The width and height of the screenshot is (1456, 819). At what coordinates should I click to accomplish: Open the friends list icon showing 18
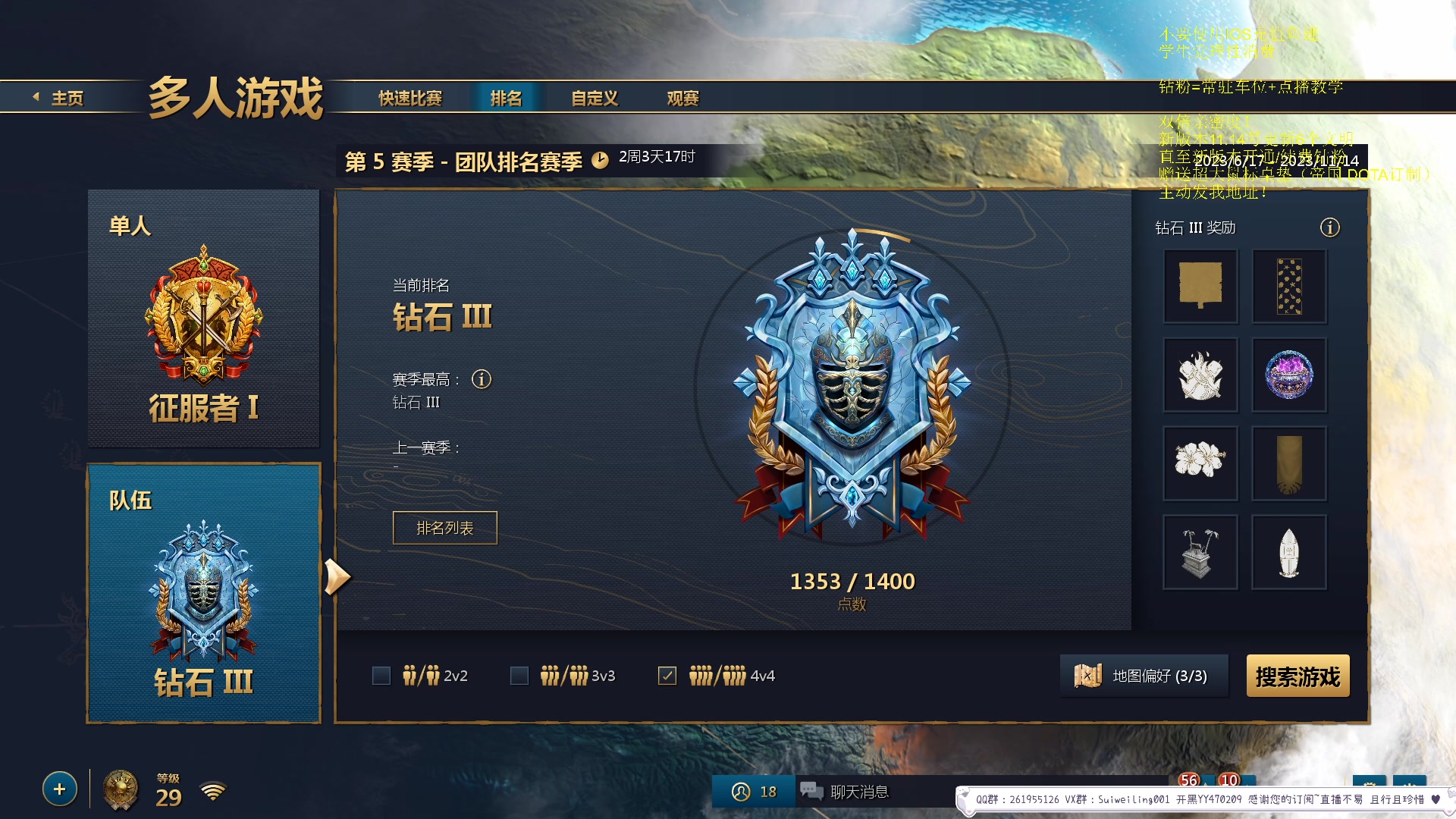[x=754, y=792]
